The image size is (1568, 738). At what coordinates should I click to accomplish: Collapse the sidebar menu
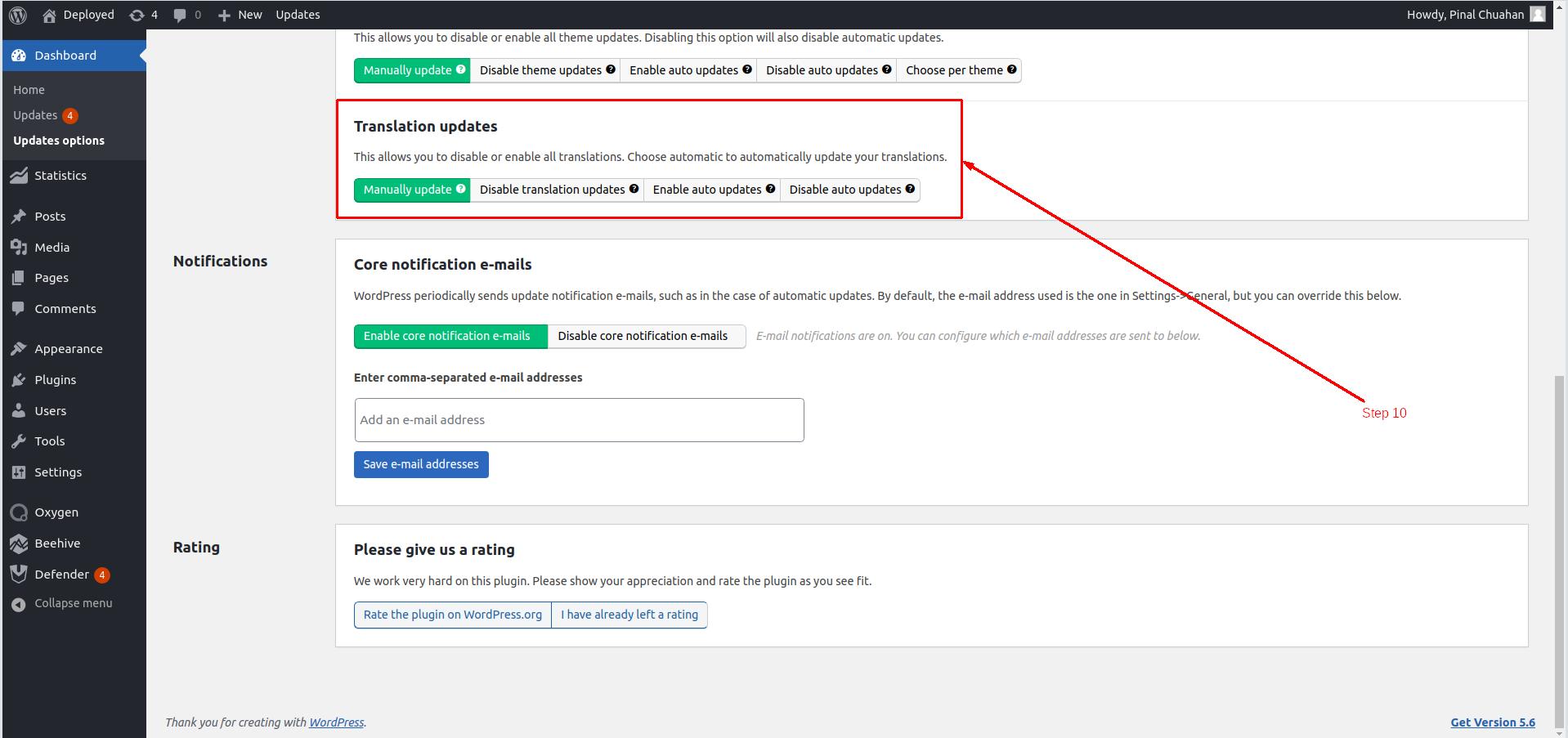point(74,603)
